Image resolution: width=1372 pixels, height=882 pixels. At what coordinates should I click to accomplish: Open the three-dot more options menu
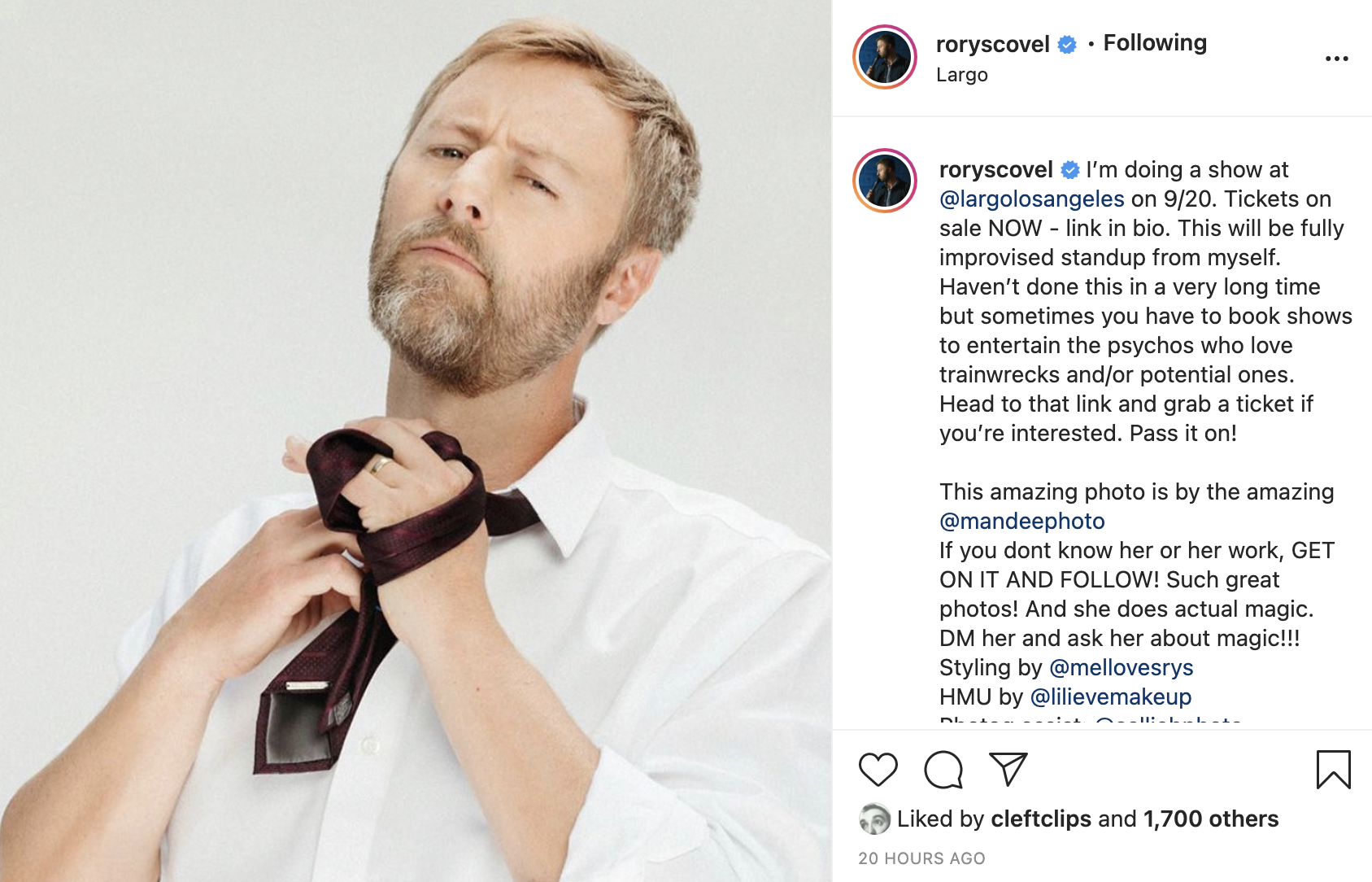1336,59
